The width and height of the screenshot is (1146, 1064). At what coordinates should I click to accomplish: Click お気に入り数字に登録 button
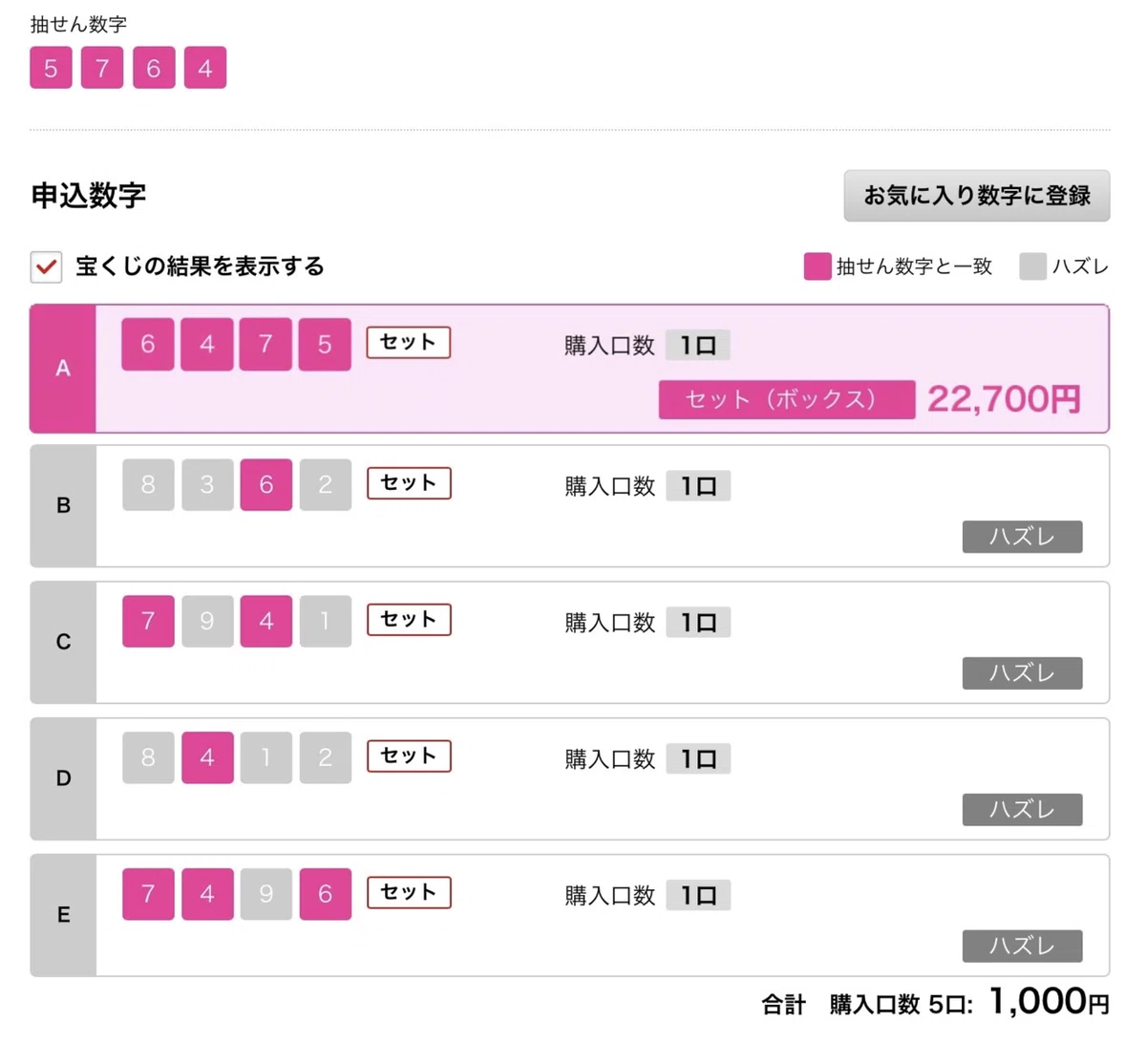[976, 196]
